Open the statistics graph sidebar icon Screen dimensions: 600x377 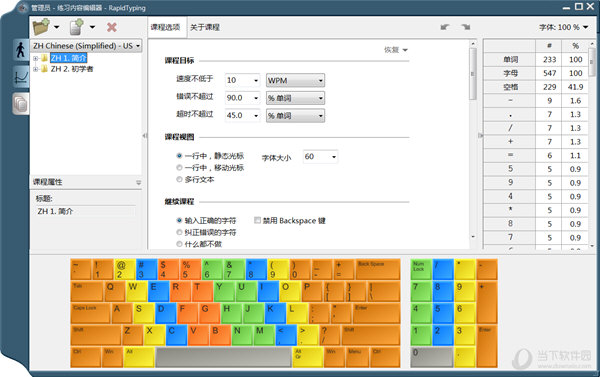click(x=21, y=76)
